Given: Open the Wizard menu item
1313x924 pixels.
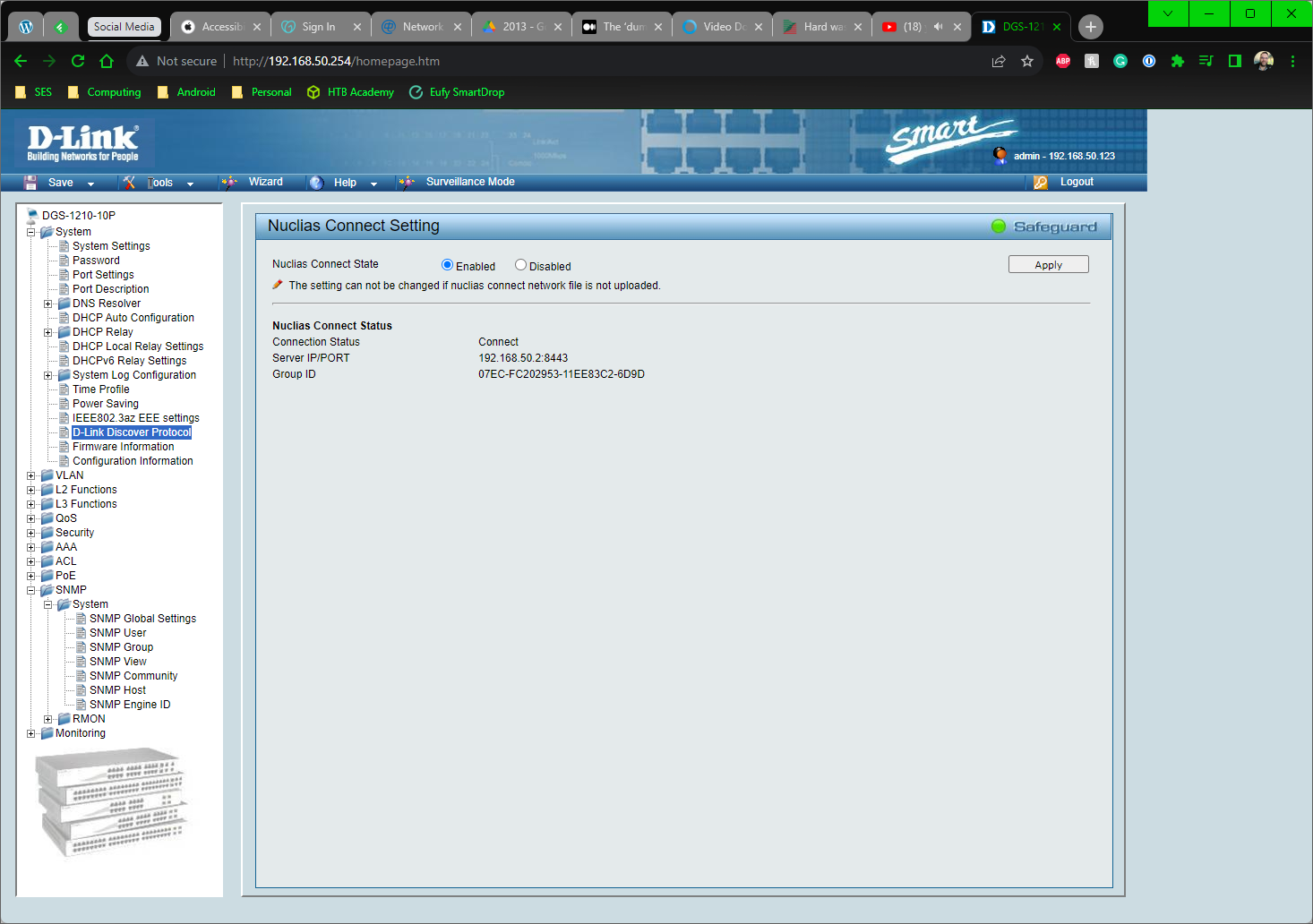Looking at the screenshot, I should [265, 182].
